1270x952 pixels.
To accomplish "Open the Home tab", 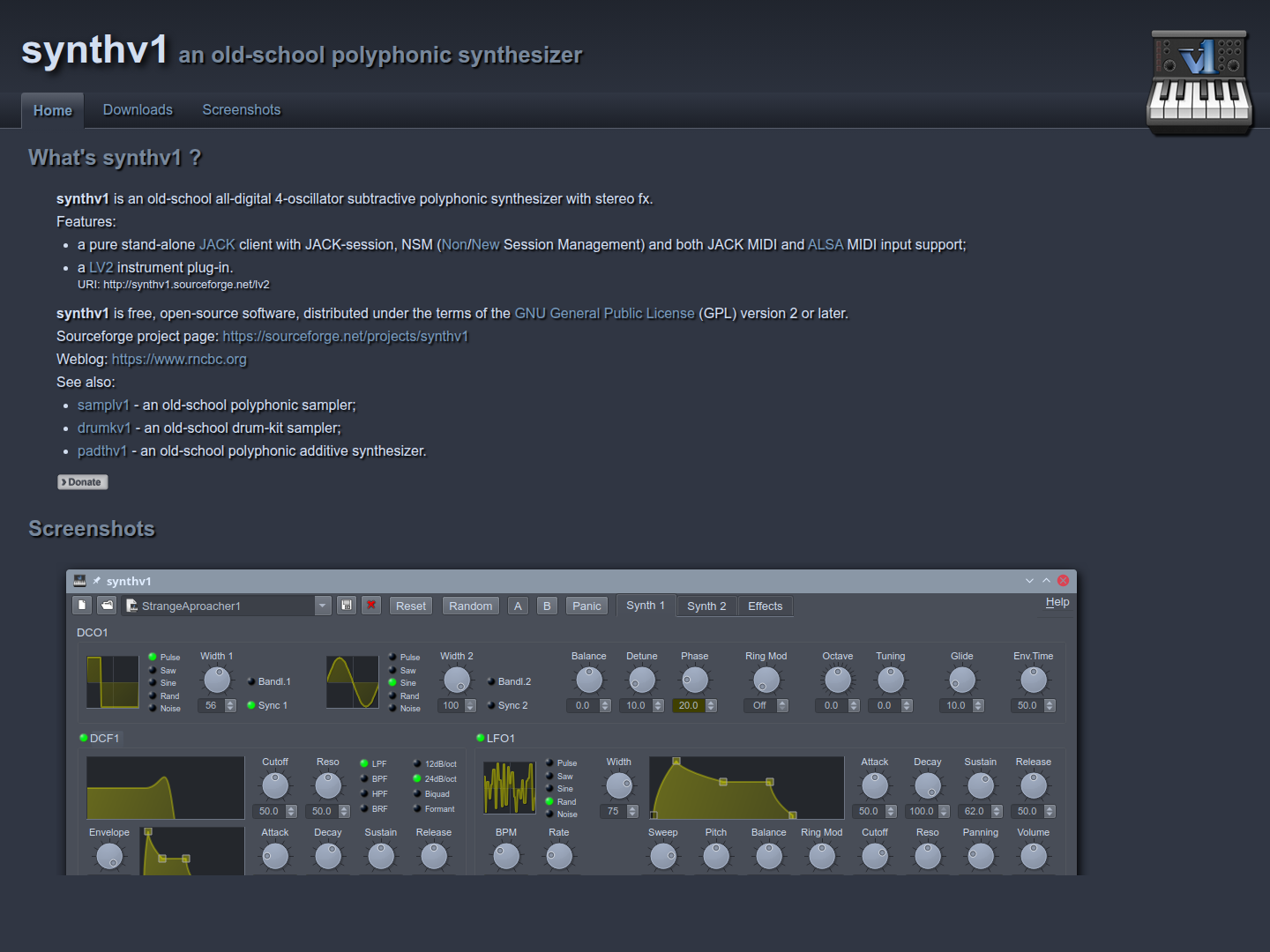I will click(x=53, y=111).
